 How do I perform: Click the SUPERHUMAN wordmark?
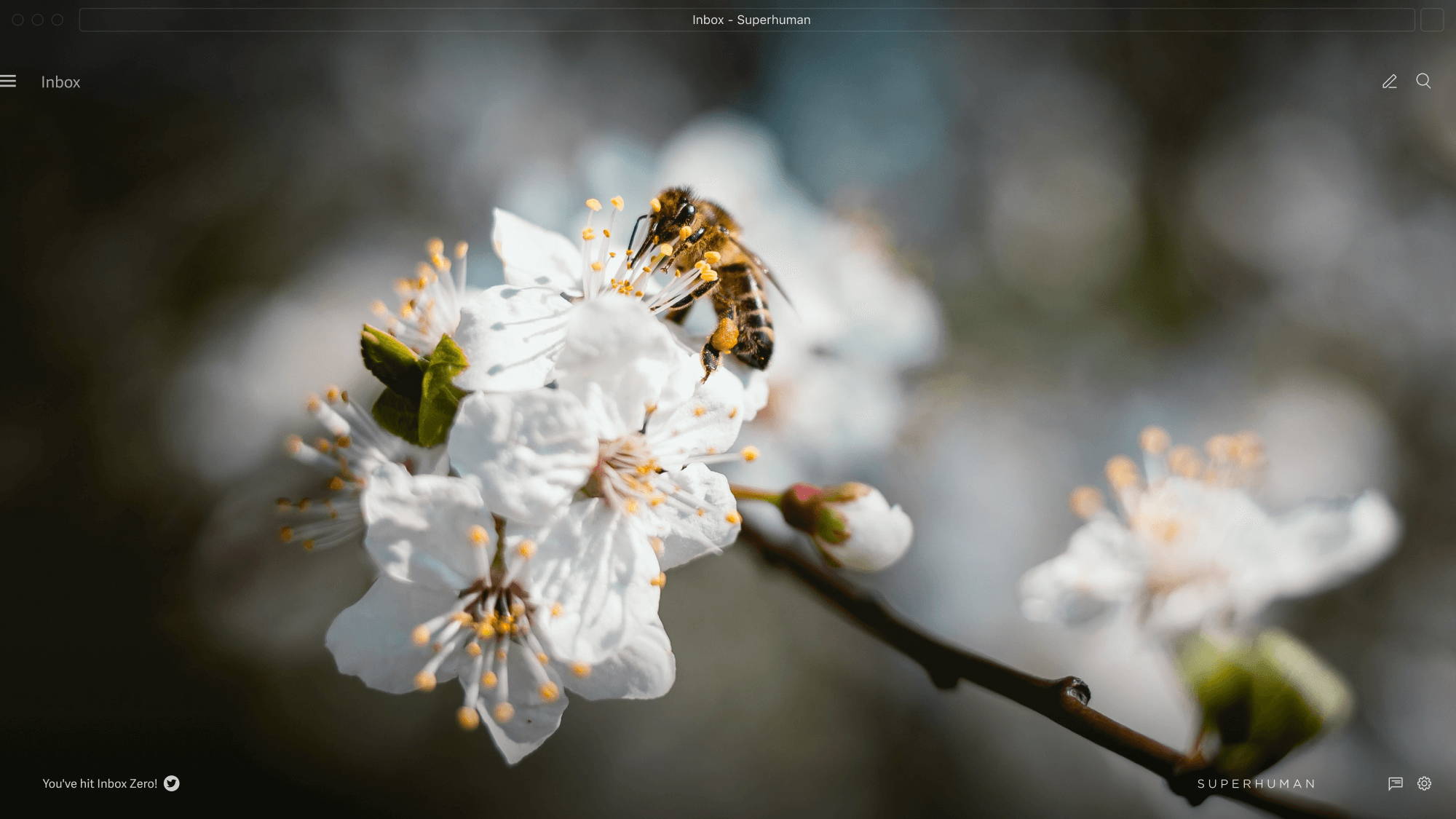click(x=1255, y=783)
